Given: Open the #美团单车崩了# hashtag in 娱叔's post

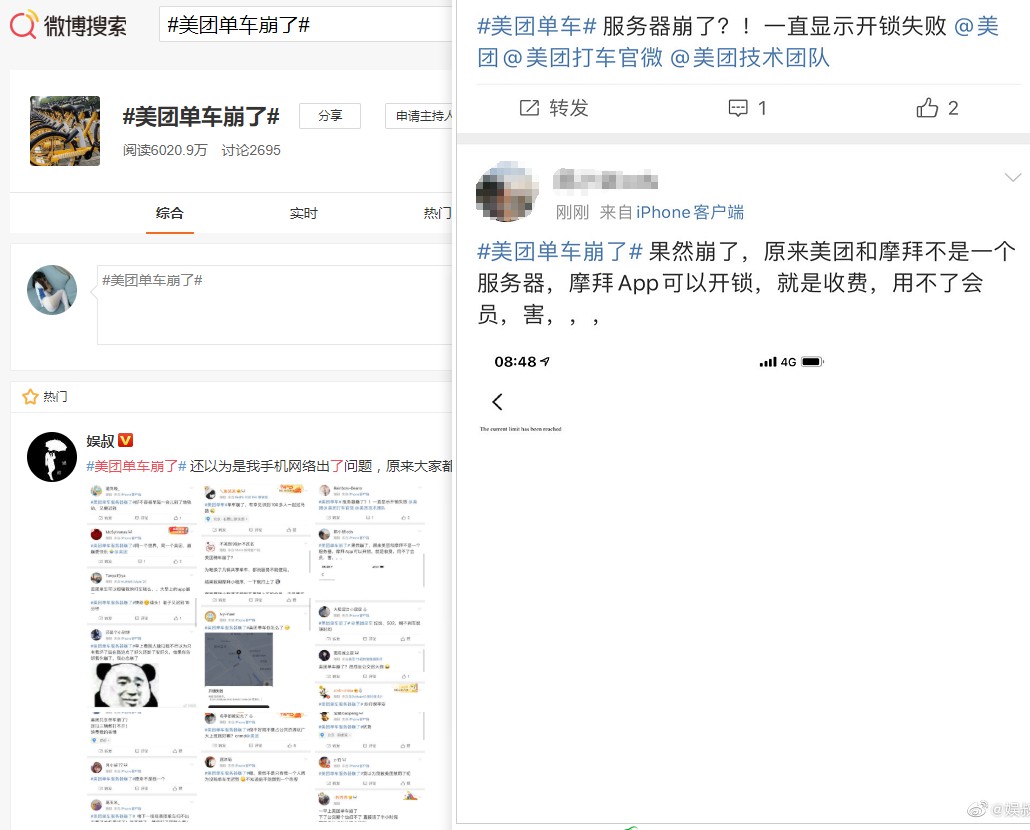Looking at the screenshot, I should pos(137,466).
